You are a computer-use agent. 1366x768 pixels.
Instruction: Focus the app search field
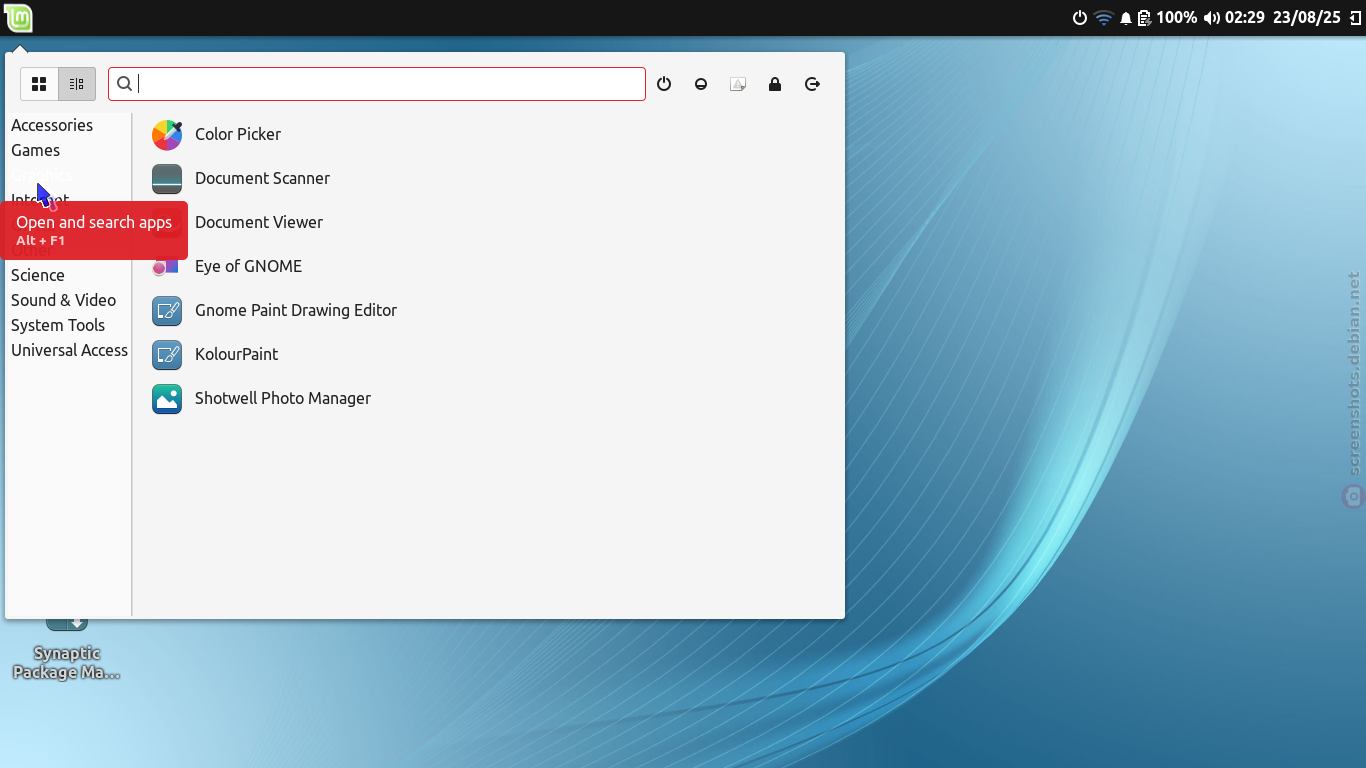pyautogui.click(x=377, y=84)
